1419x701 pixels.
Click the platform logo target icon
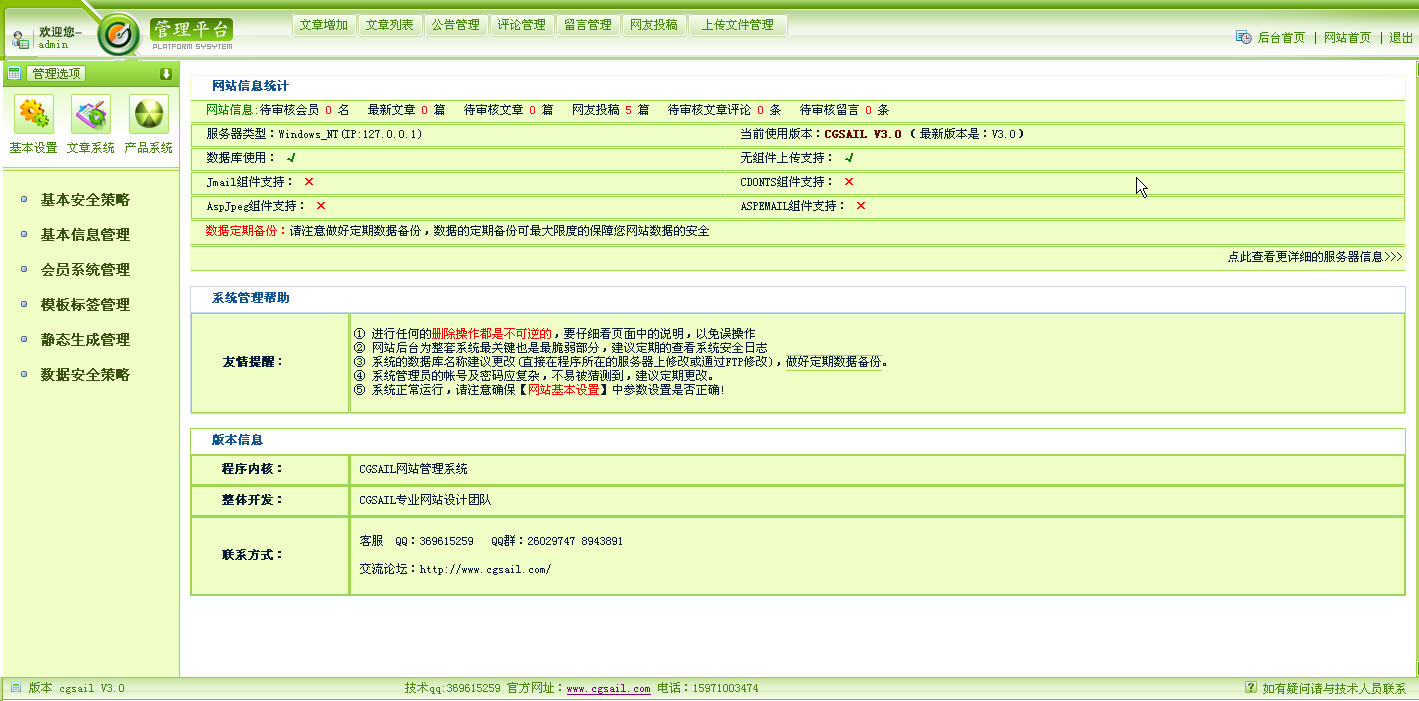[x=119, y=36]
